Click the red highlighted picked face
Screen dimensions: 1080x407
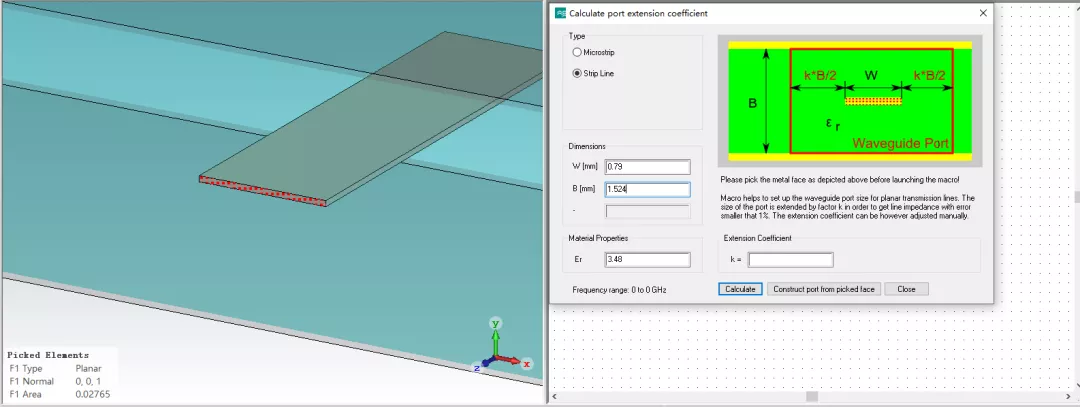(x=262, y=191)
